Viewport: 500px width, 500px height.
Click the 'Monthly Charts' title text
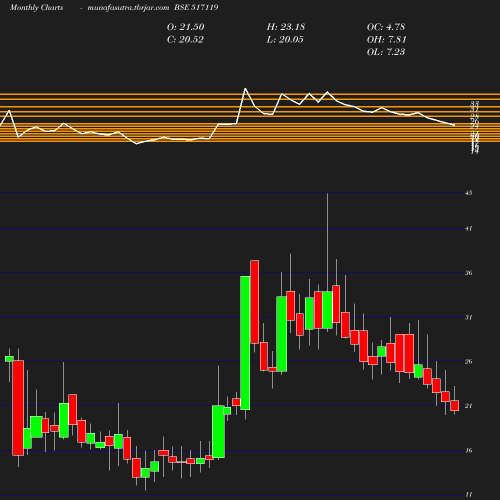(x=37, y=8)
